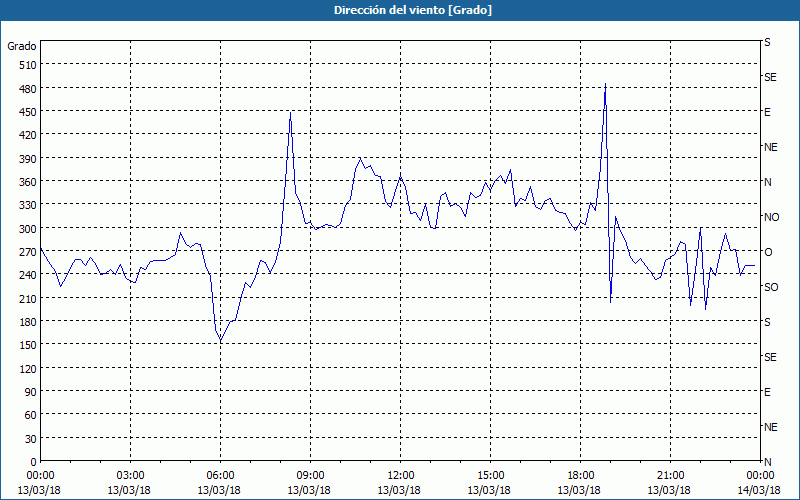This screenshot has width=800, height=500.
Task: Click the 0 degree axis label
Action: (x=34, y=462)
